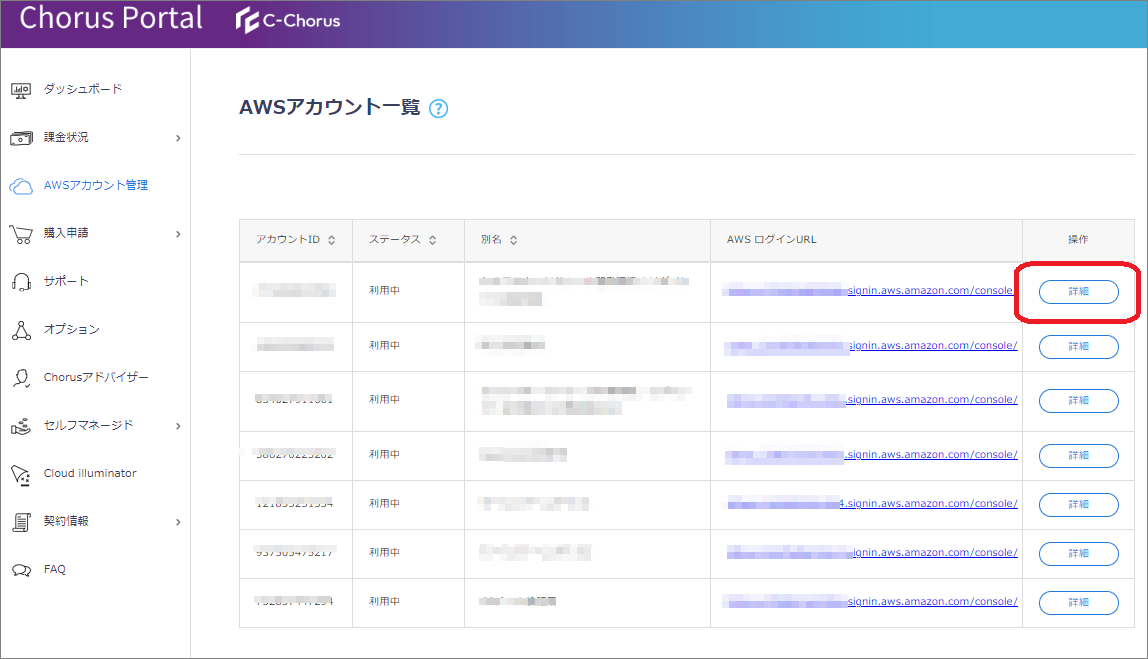Viewport: 1148px width, 659px height.
Task: Open the オプション menu item
Action: [x=71, y=330]
